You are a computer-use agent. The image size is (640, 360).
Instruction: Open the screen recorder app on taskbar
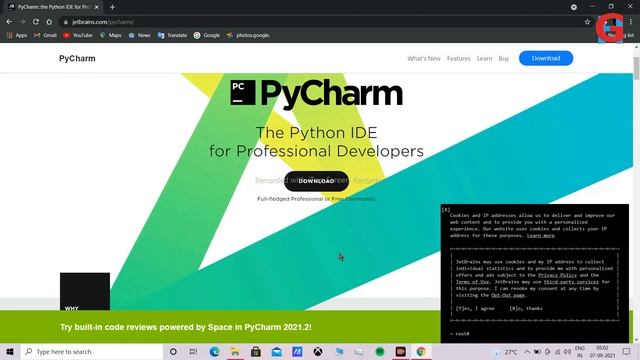point(400,351)
